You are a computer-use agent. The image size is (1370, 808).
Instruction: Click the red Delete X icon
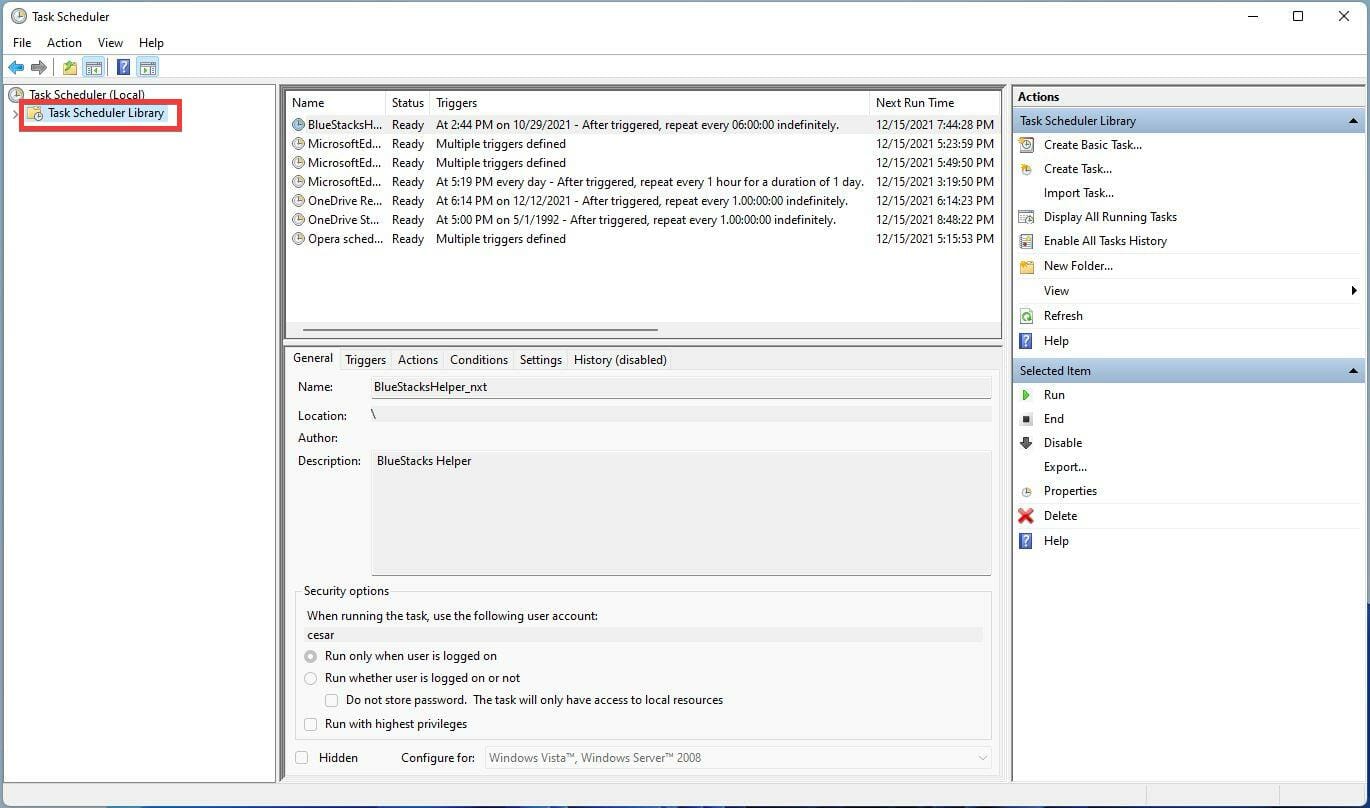coord(1026,516)
